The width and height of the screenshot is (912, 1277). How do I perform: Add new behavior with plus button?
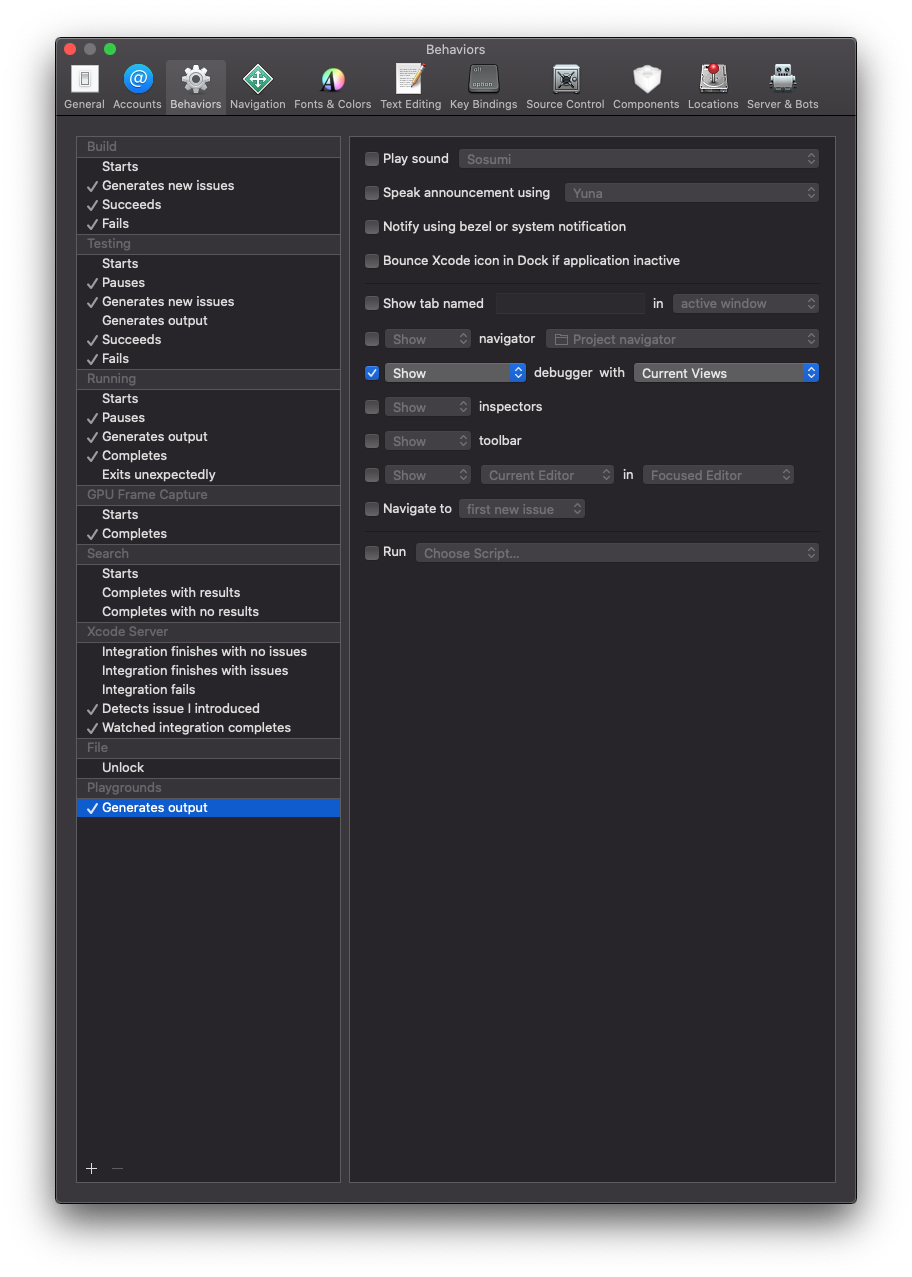(x=91, y=1168)
